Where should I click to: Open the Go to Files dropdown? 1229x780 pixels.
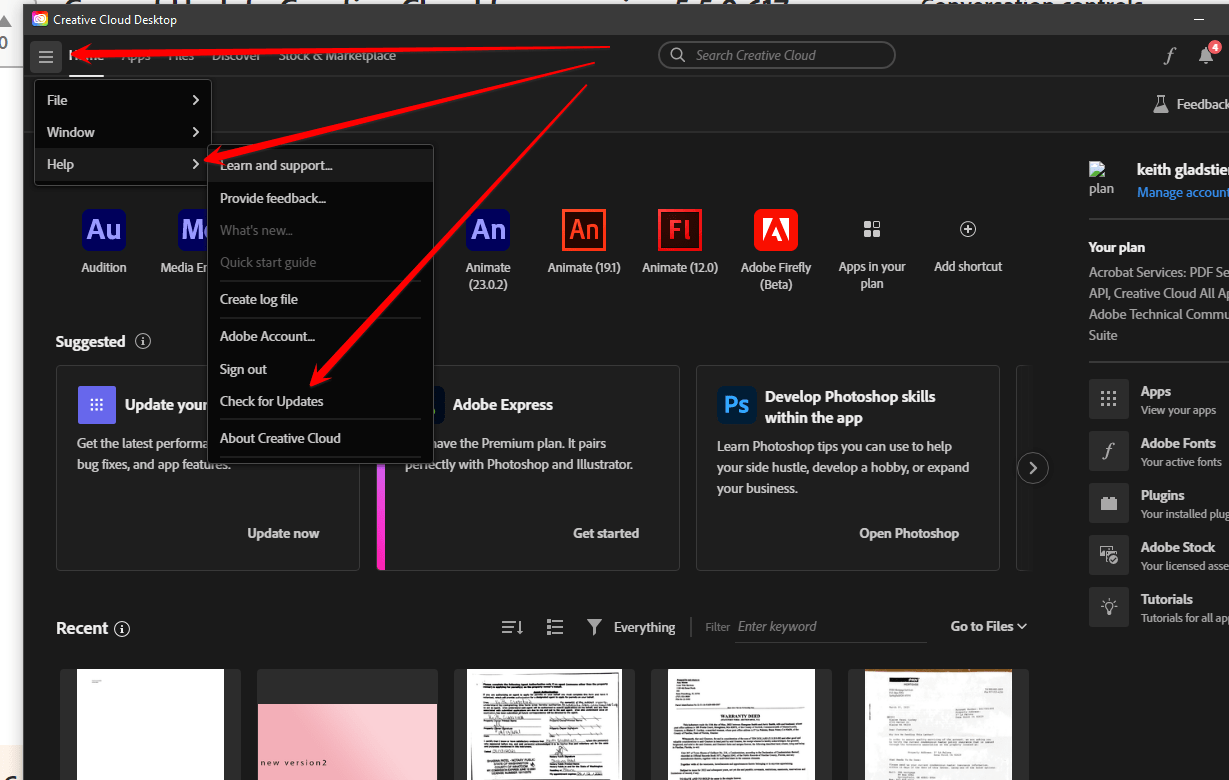click(x=988, y=625)
